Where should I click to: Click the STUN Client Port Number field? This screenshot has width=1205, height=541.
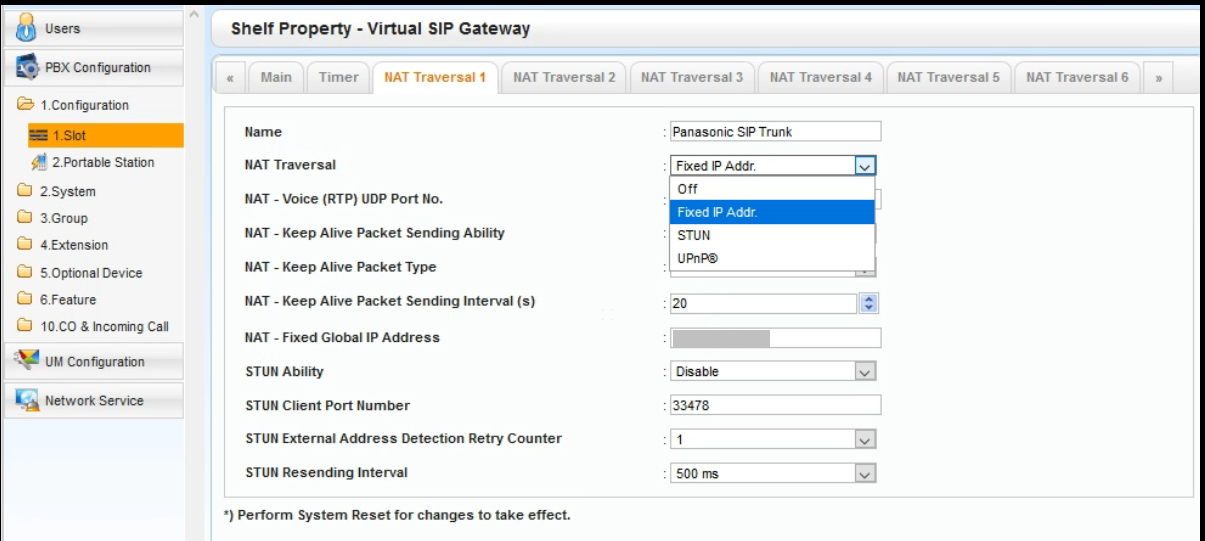point(776,405)
